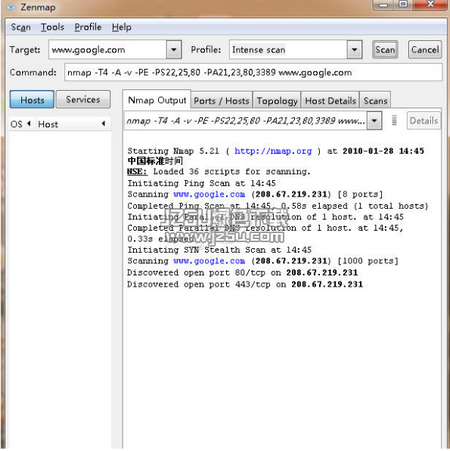Switch to the Nmap Output tab
Viewport: 450px width, 451px height.
(157, 100)
